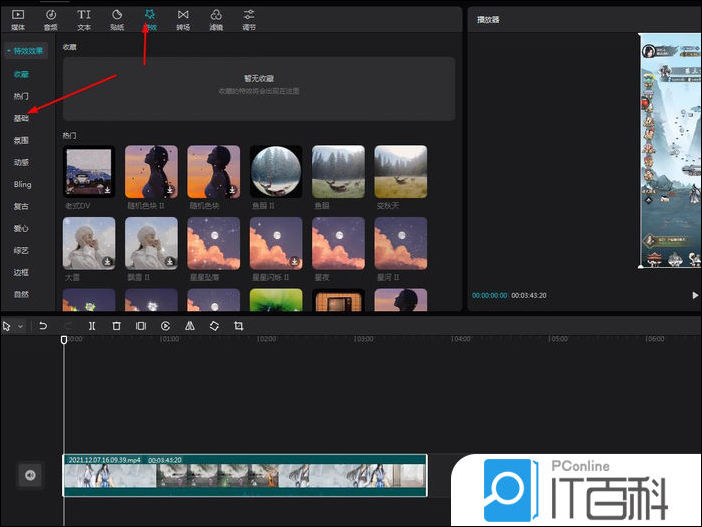Select the 老式DV effect thumbnail
This screenshot has height=527, width=702.
click(x=89, y=170)
